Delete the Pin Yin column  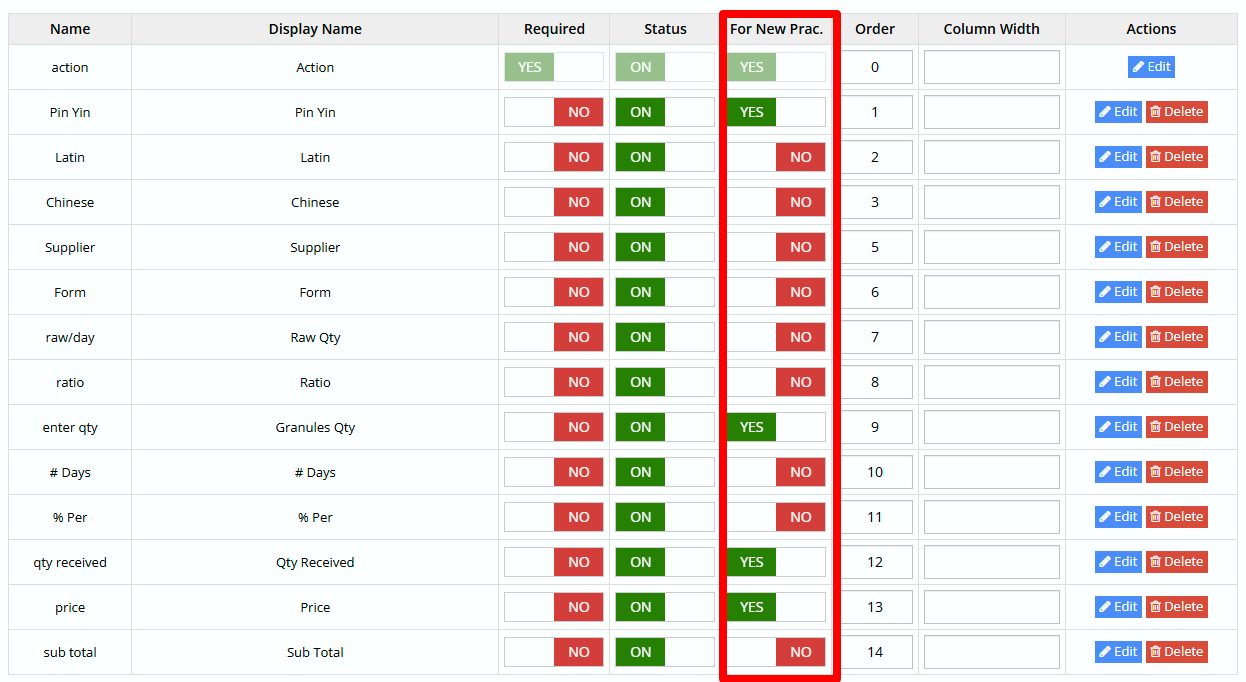coord(1176,112)
